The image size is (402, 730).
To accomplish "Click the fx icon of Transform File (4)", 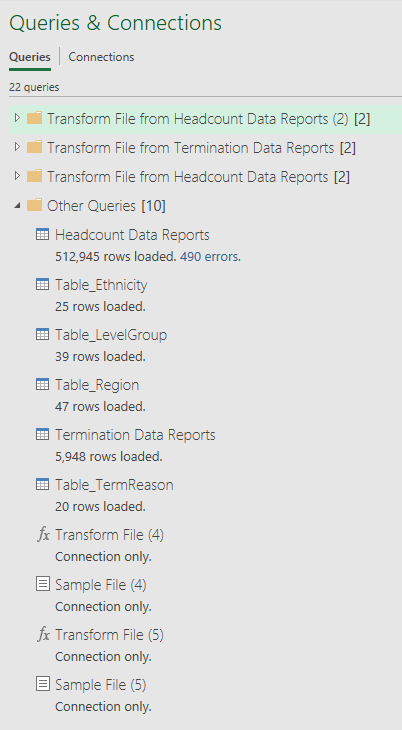I will tap(43, 534).
